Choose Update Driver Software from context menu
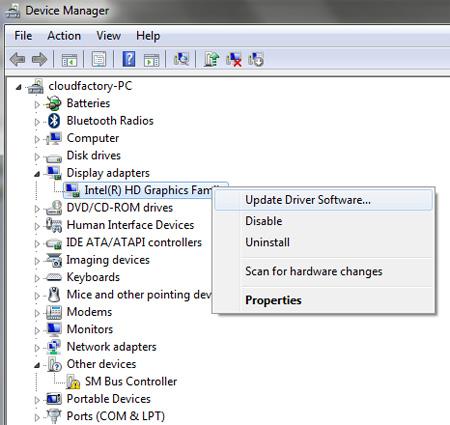450x425 pixels. pos(323,200)
